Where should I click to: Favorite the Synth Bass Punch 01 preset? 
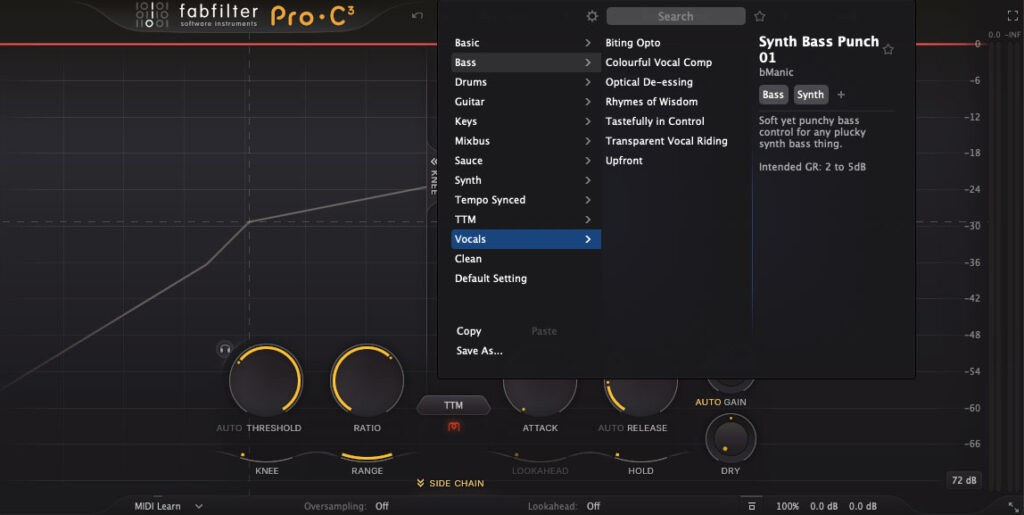[x=888, y=50]
